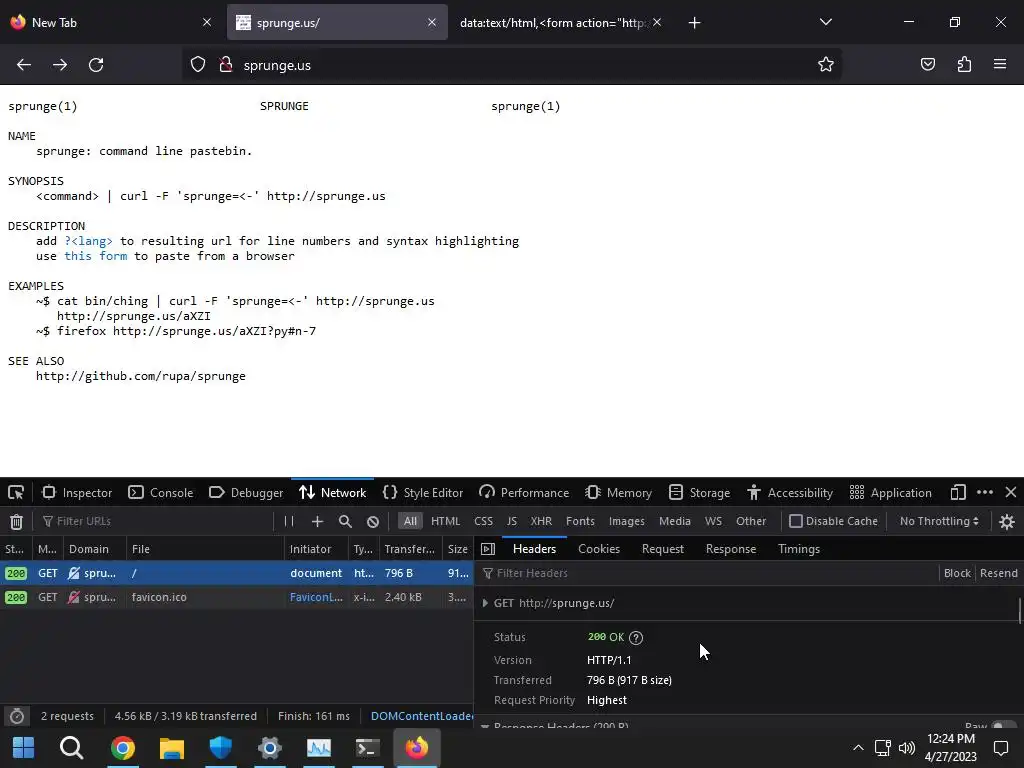Follow the this form link
The height and width of the screenshot is (768, 1024).
95,256
